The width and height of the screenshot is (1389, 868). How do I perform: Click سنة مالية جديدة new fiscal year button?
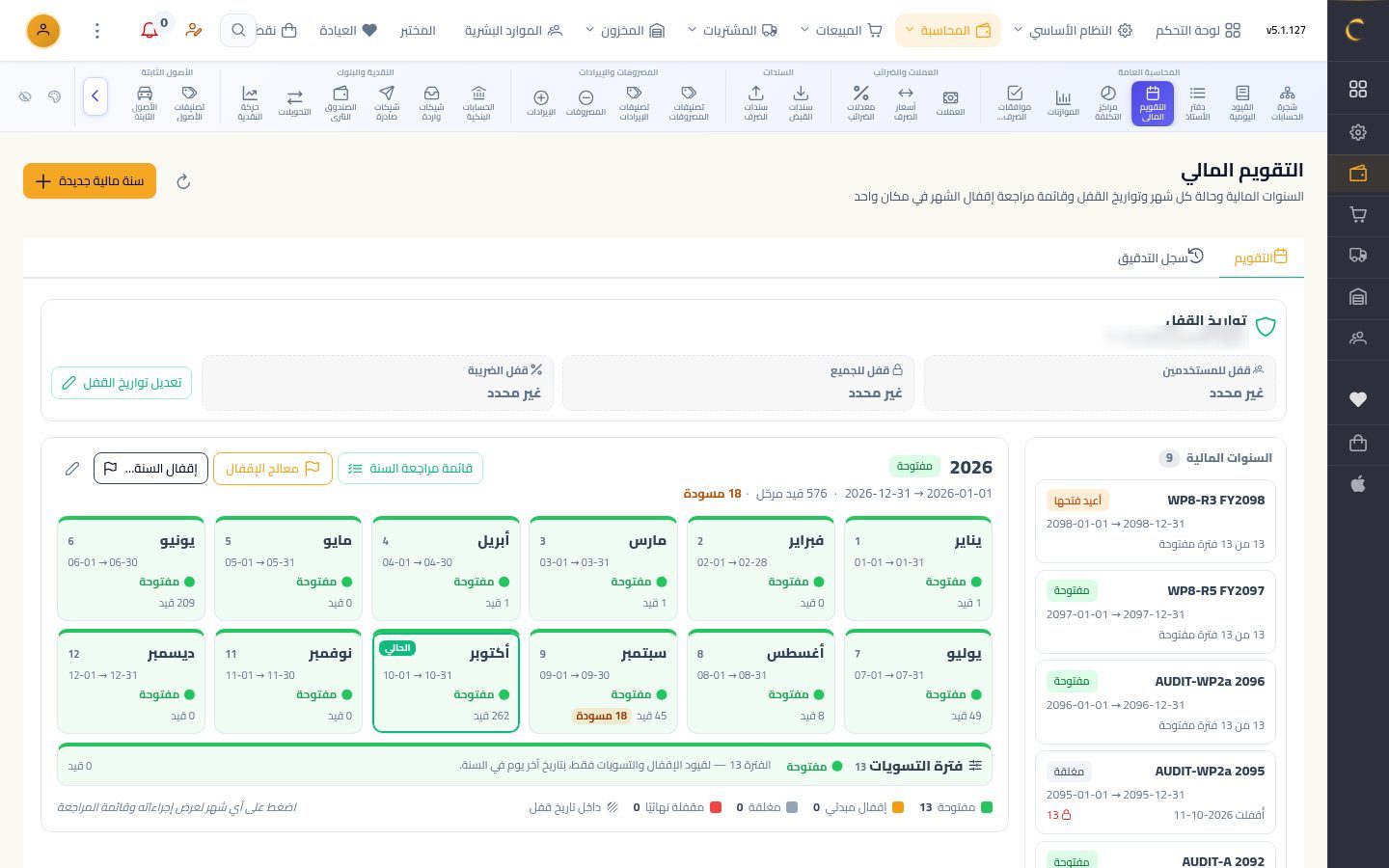pos(90,181)
